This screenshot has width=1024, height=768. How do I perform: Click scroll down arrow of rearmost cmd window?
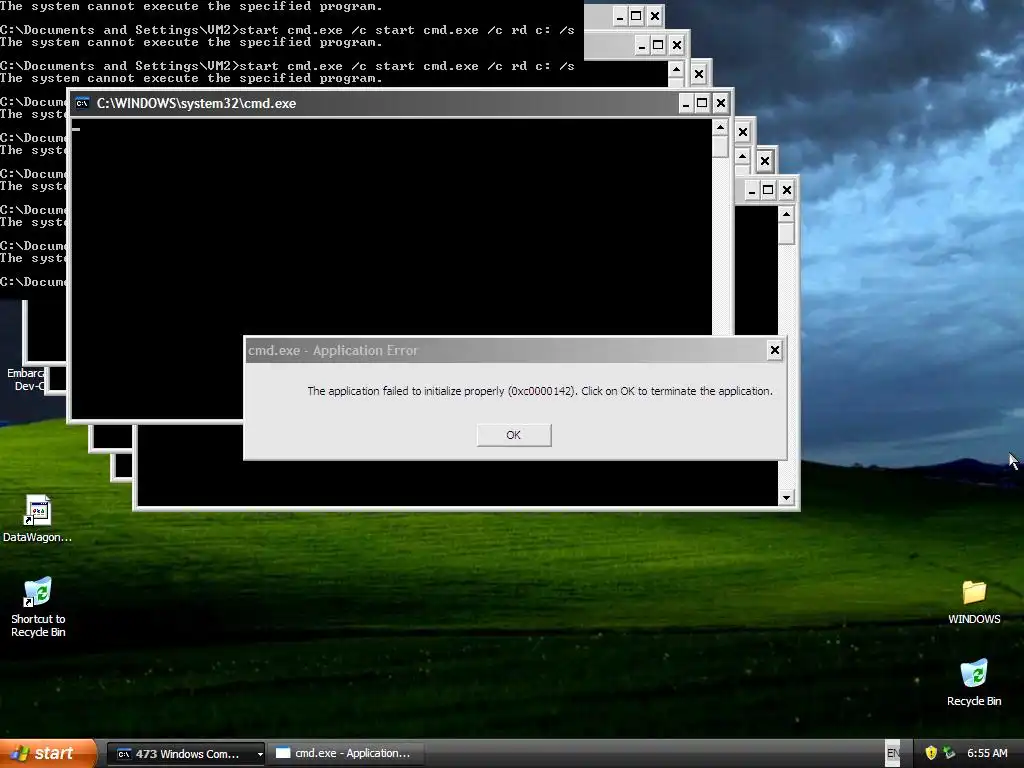click(x=786, y=498)
